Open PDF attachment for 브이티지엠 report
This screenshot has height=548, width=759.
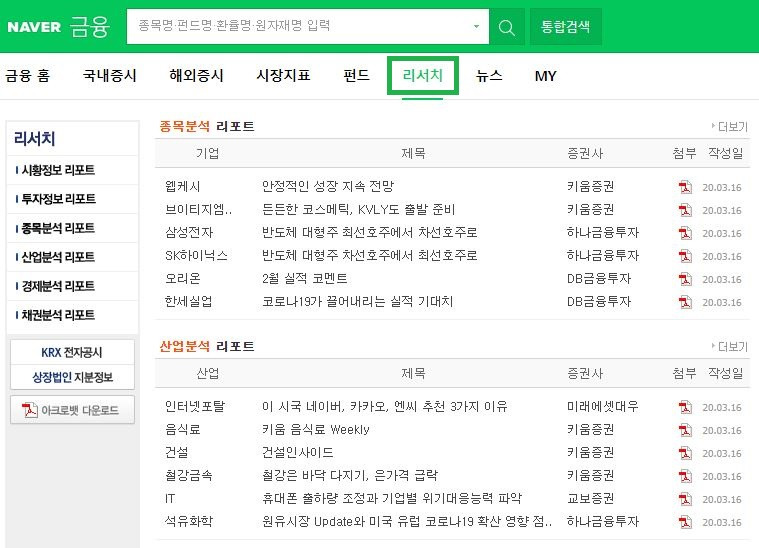pos(685,210)
